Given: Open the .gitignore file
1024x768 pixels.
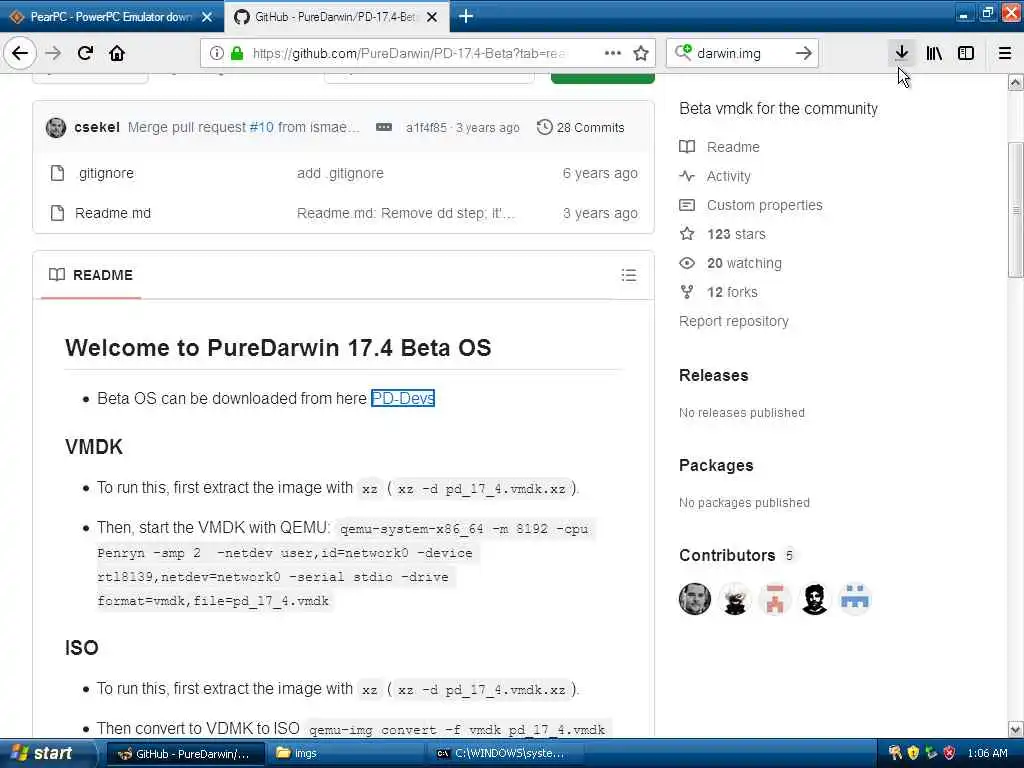Looking at the screenshot, I should point(106,173).
